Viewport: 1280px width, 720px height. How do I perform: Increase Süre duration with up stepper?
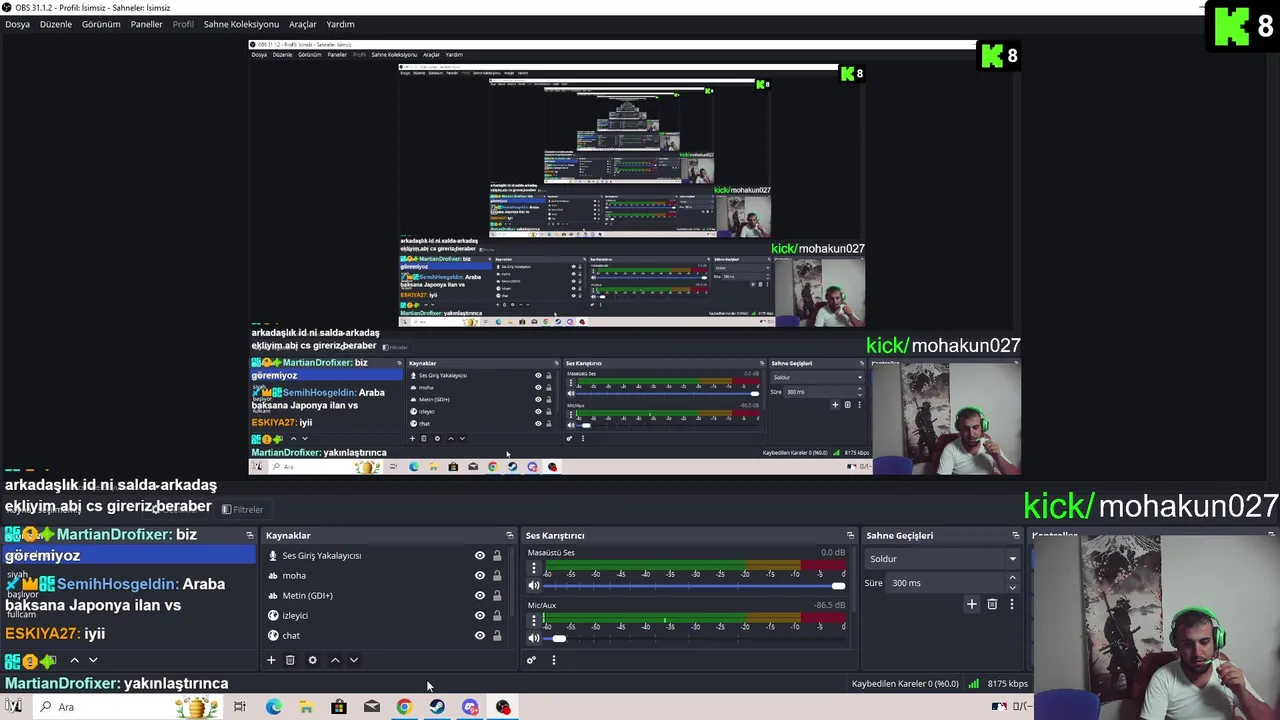pyautogui.click(x=1012, y=578)
